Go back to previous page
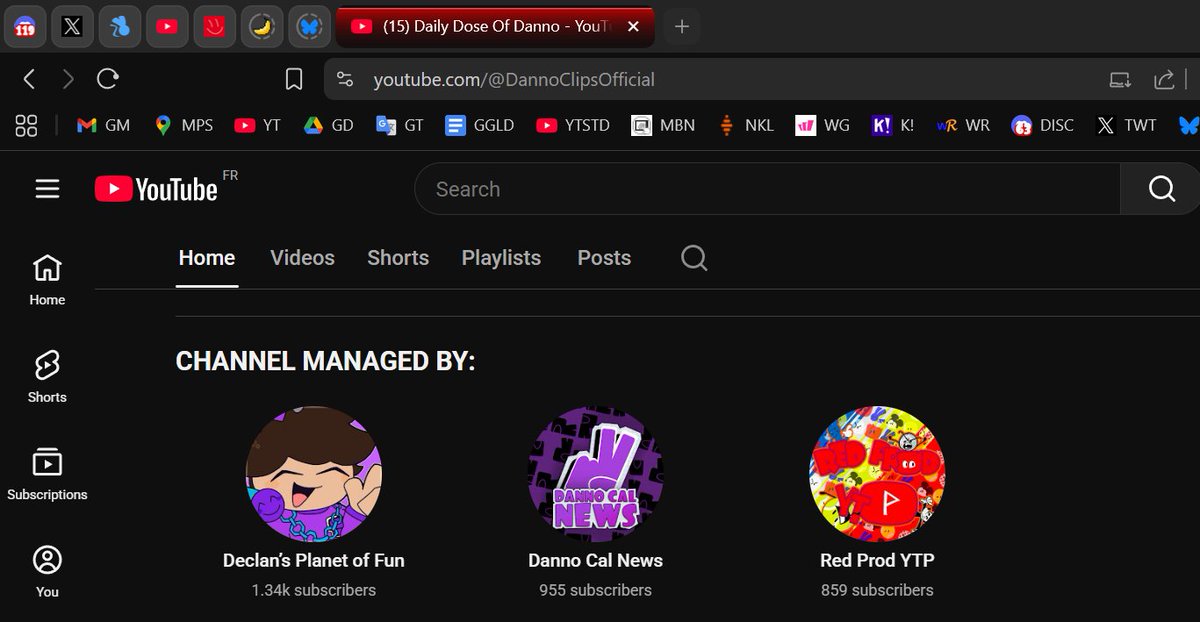The height and width of the screenshot is (622, 1200). tap(29, 79)
